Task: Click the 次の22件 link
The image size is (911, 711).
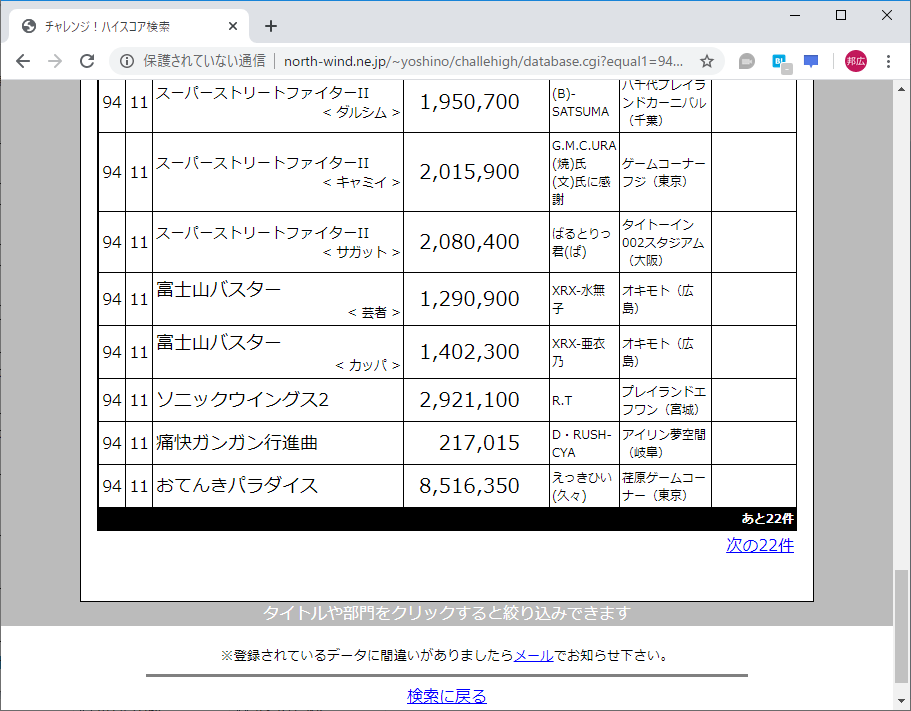Action: 760,545
